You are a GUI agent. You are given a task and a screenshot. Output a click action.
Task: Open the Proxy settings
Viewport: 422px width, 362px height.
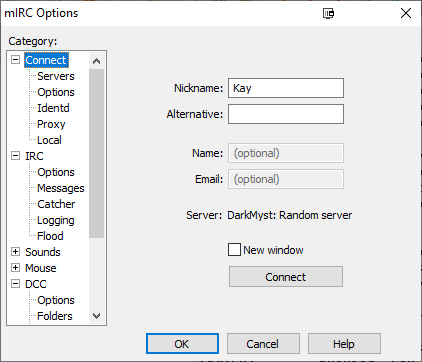coord(51,124)
